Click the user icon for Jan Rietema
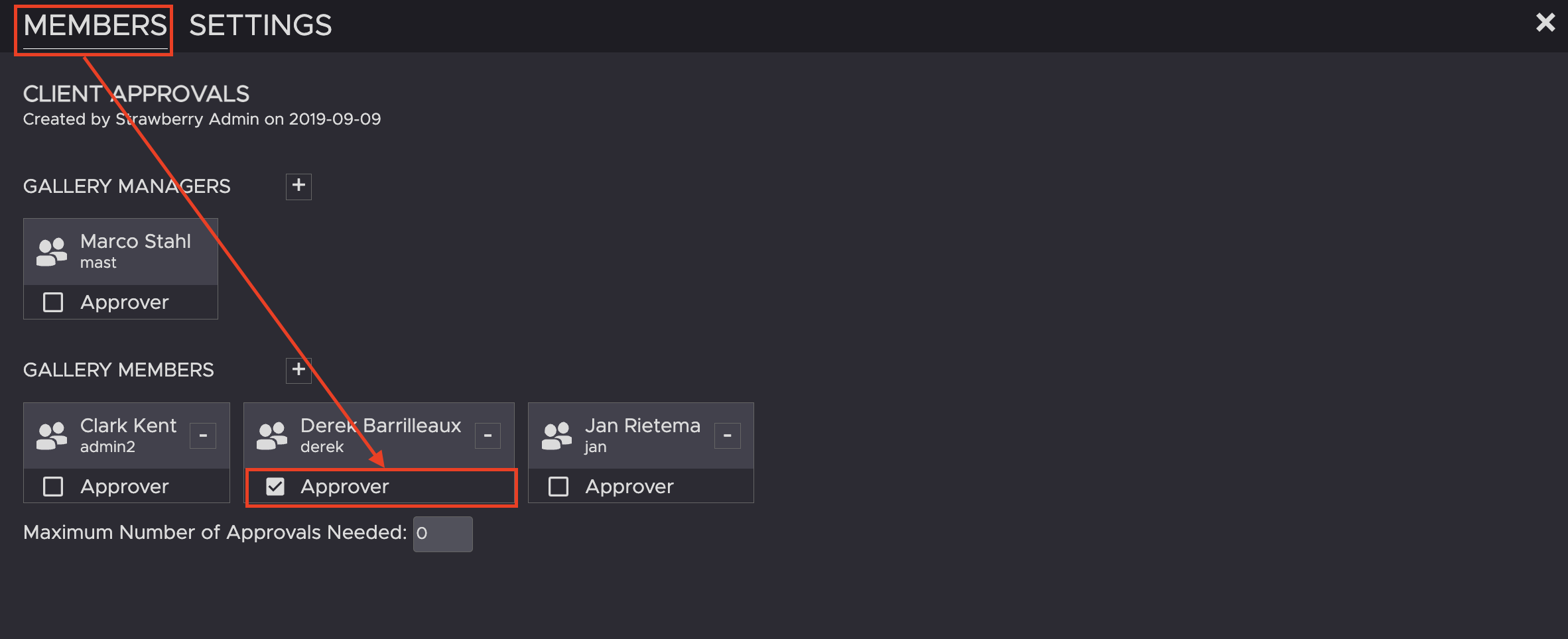The height and width of the screenshot is (639, 1568). coord(557,436)
